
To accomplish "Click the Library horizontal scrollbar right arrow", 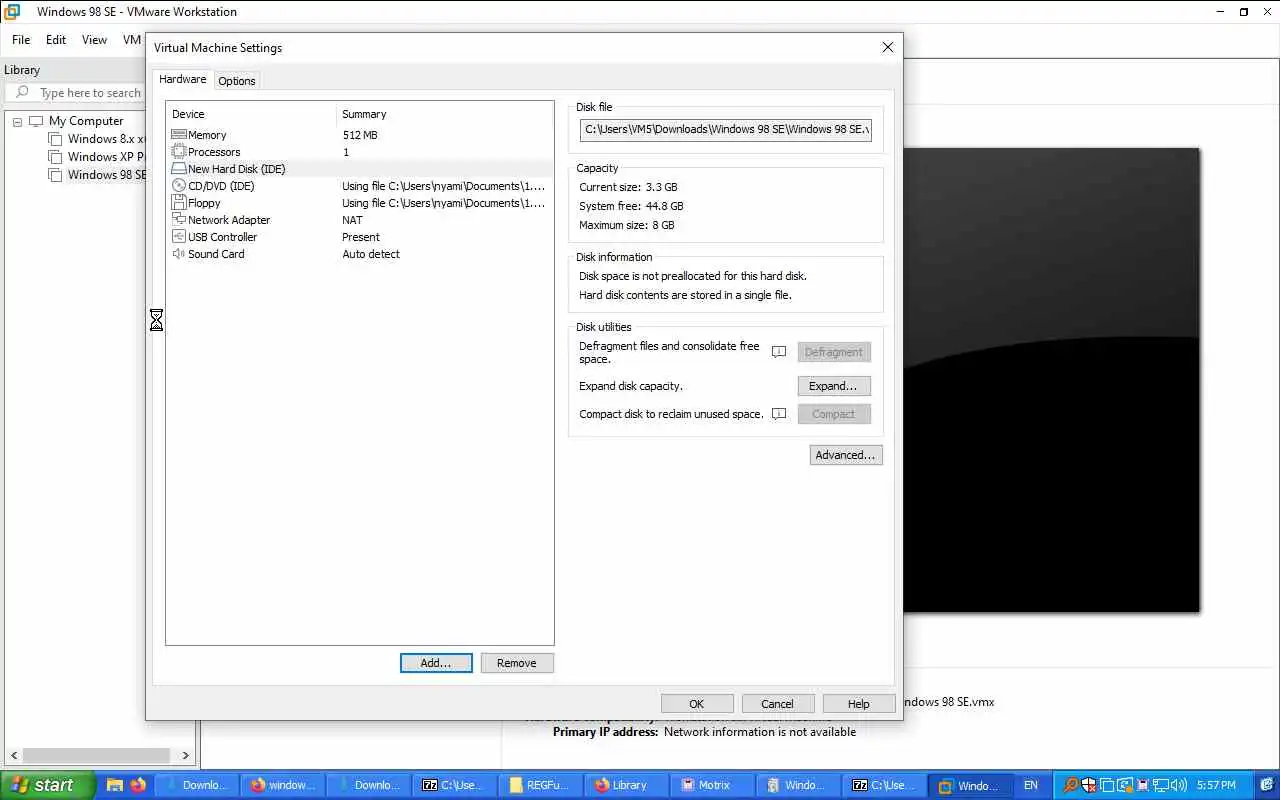I will (x=185, y=756).
